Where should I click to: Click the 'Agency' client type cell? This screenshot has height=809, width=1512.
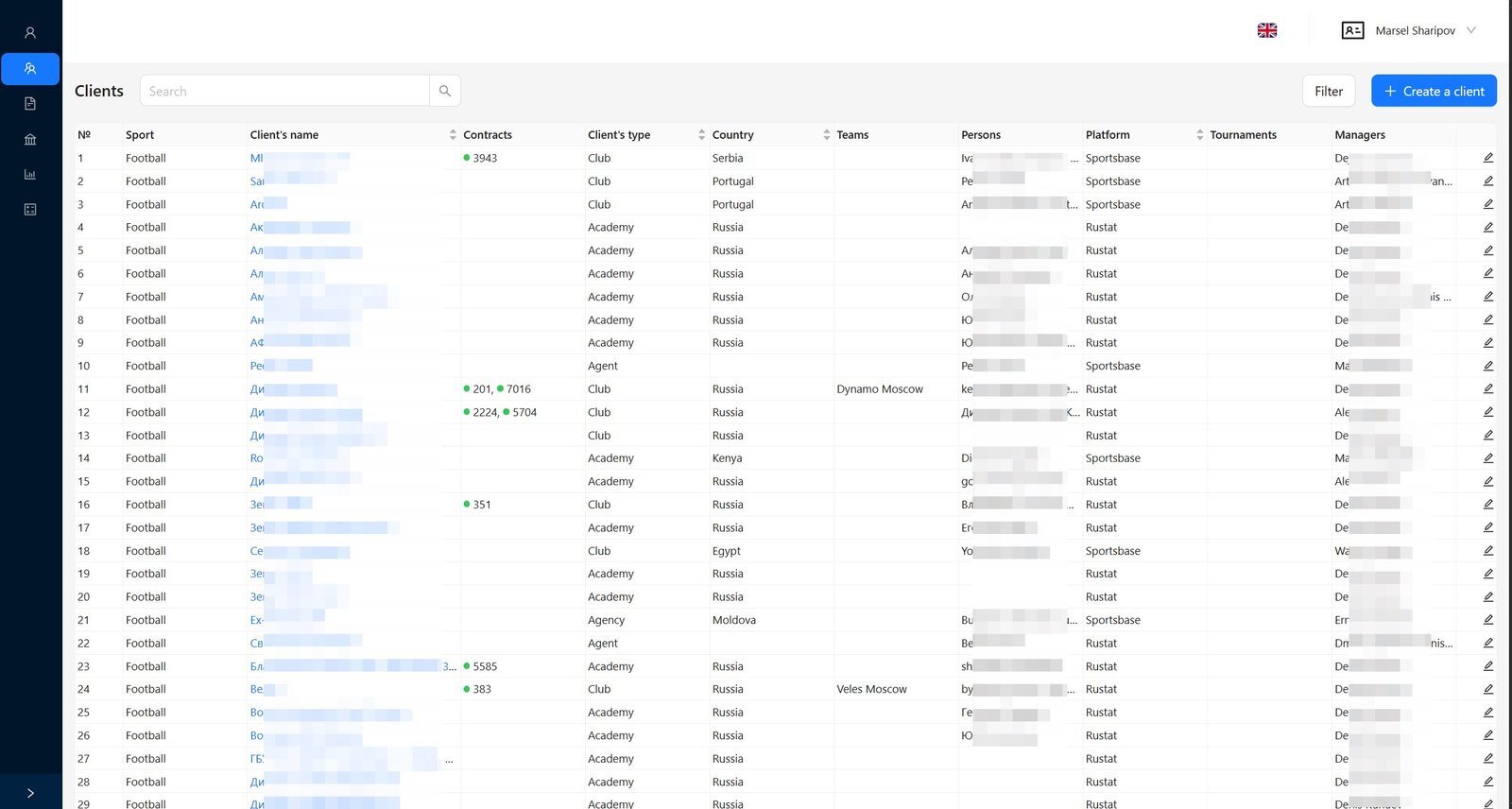606,620
